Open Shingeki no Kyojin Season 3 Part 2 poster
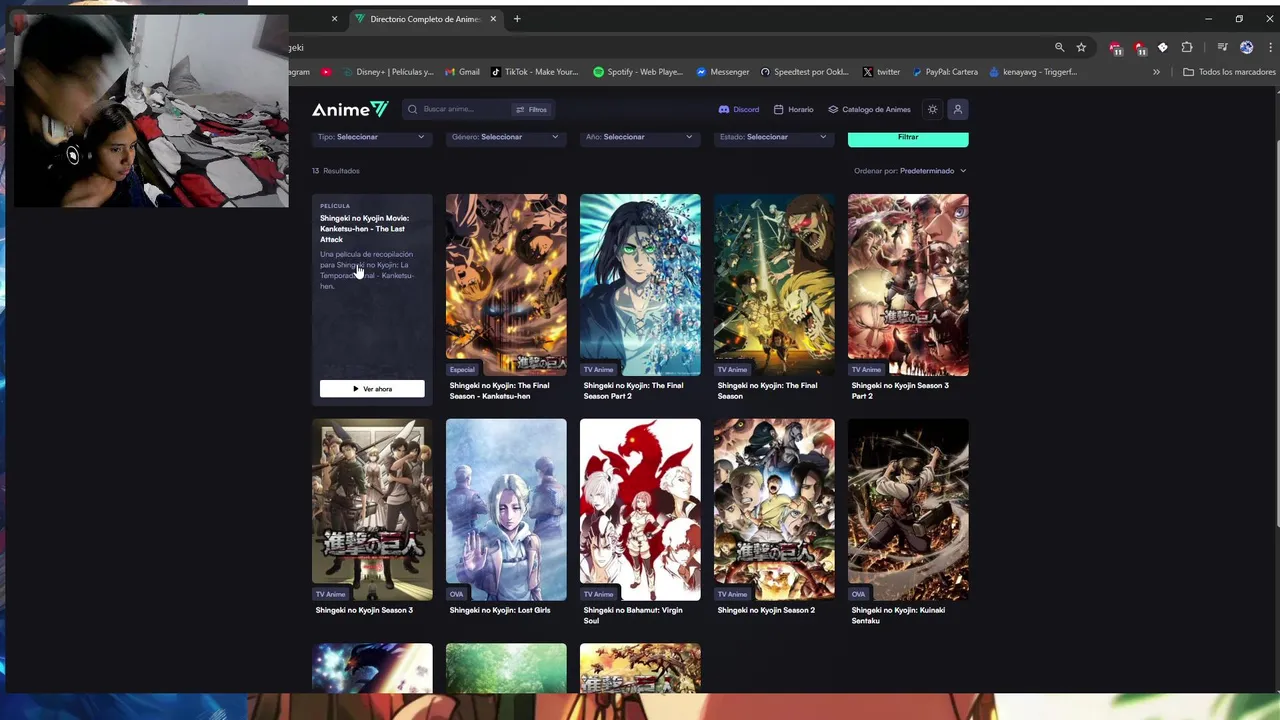The width and height of the screenshot is (1280, 720). tap(908, 284)
